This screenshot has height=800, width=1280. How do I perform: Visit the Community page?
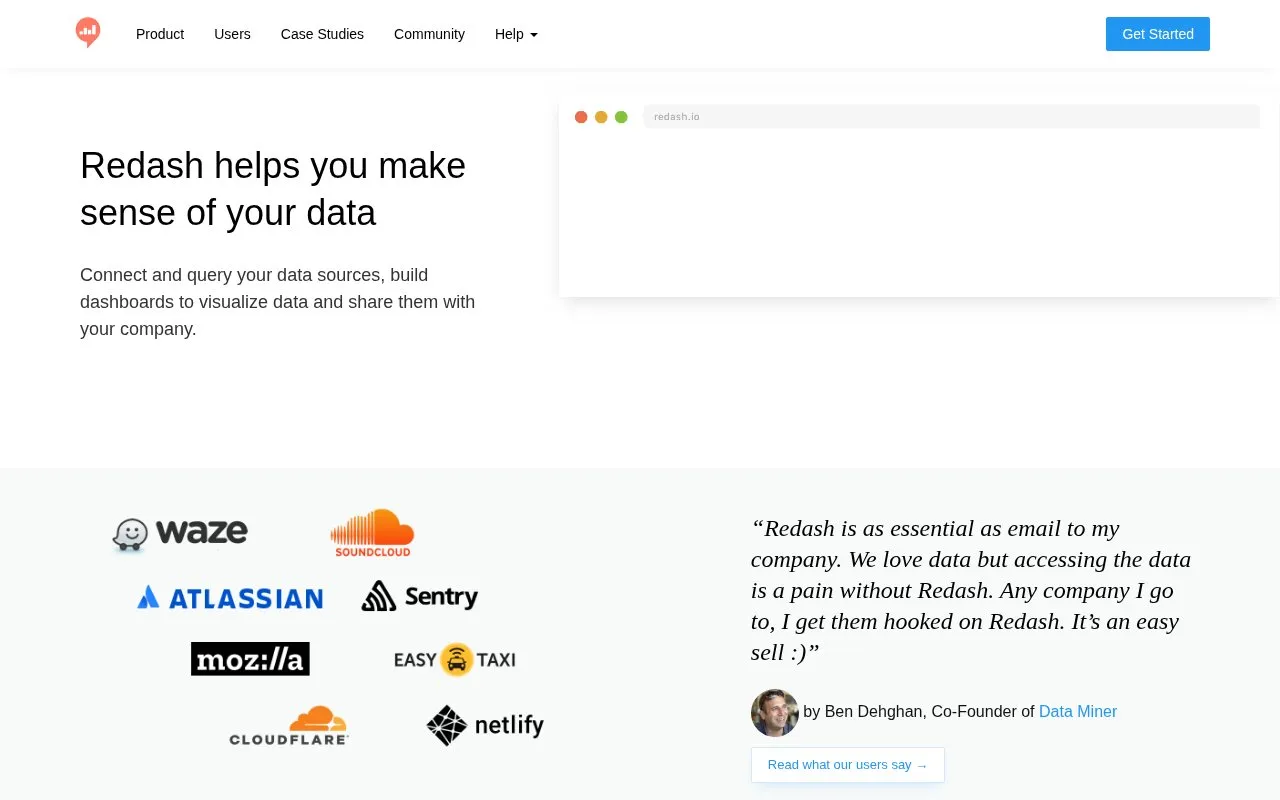tap(429, 34)
